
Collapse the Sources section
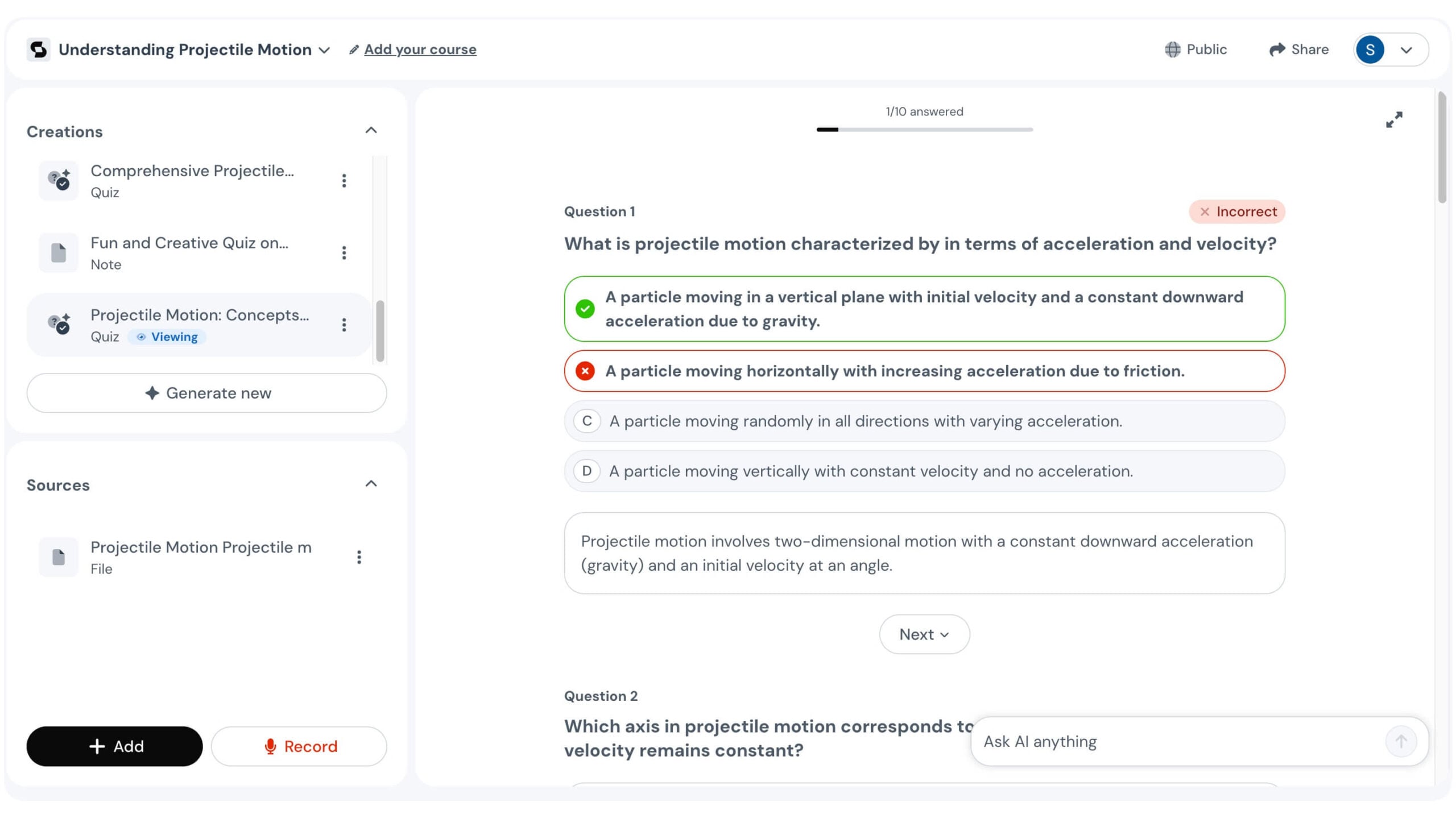pyautogui.click(x=371, y=484)
